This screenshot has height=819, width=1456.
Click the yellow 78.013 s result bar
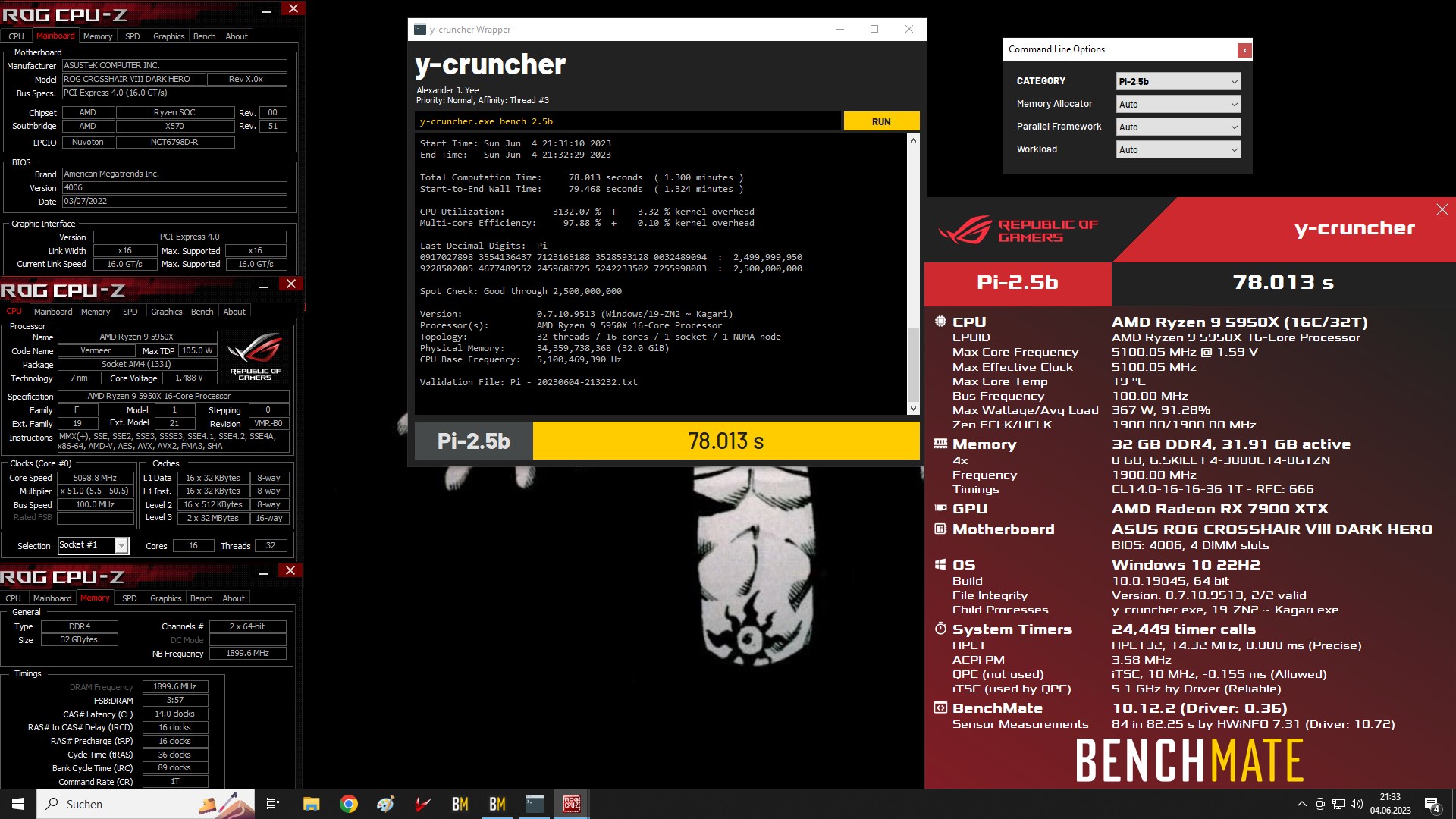(726, 441)
